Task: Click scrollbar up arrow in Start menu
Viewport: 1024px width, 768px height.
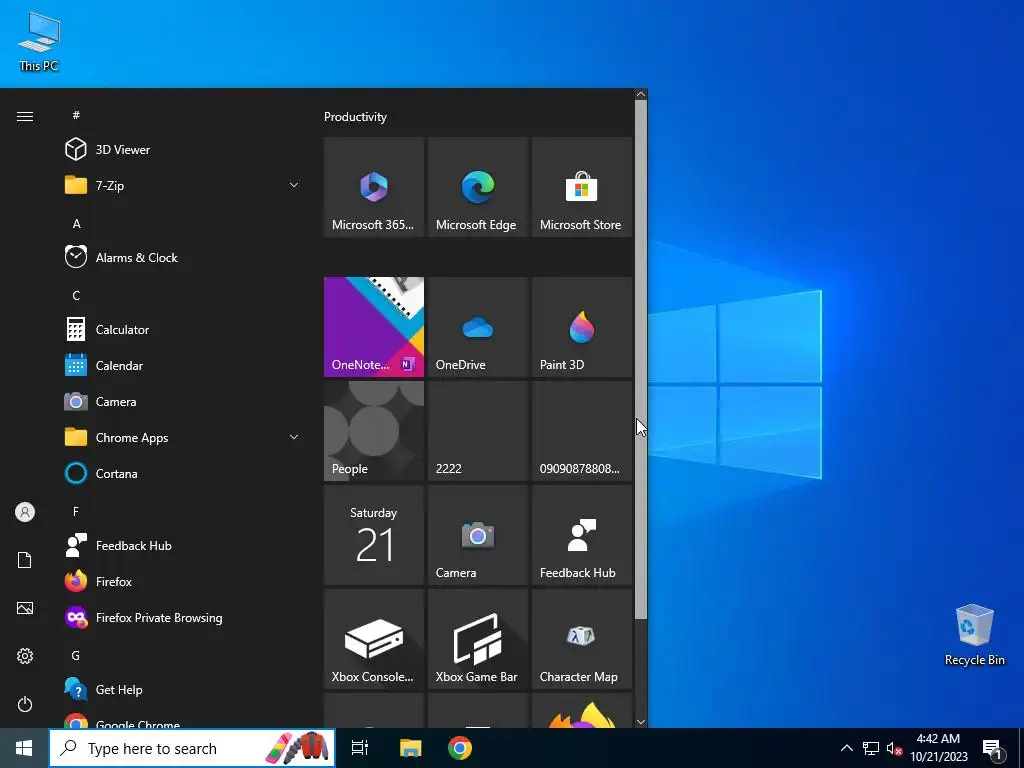Action: [x=641, y=94]
